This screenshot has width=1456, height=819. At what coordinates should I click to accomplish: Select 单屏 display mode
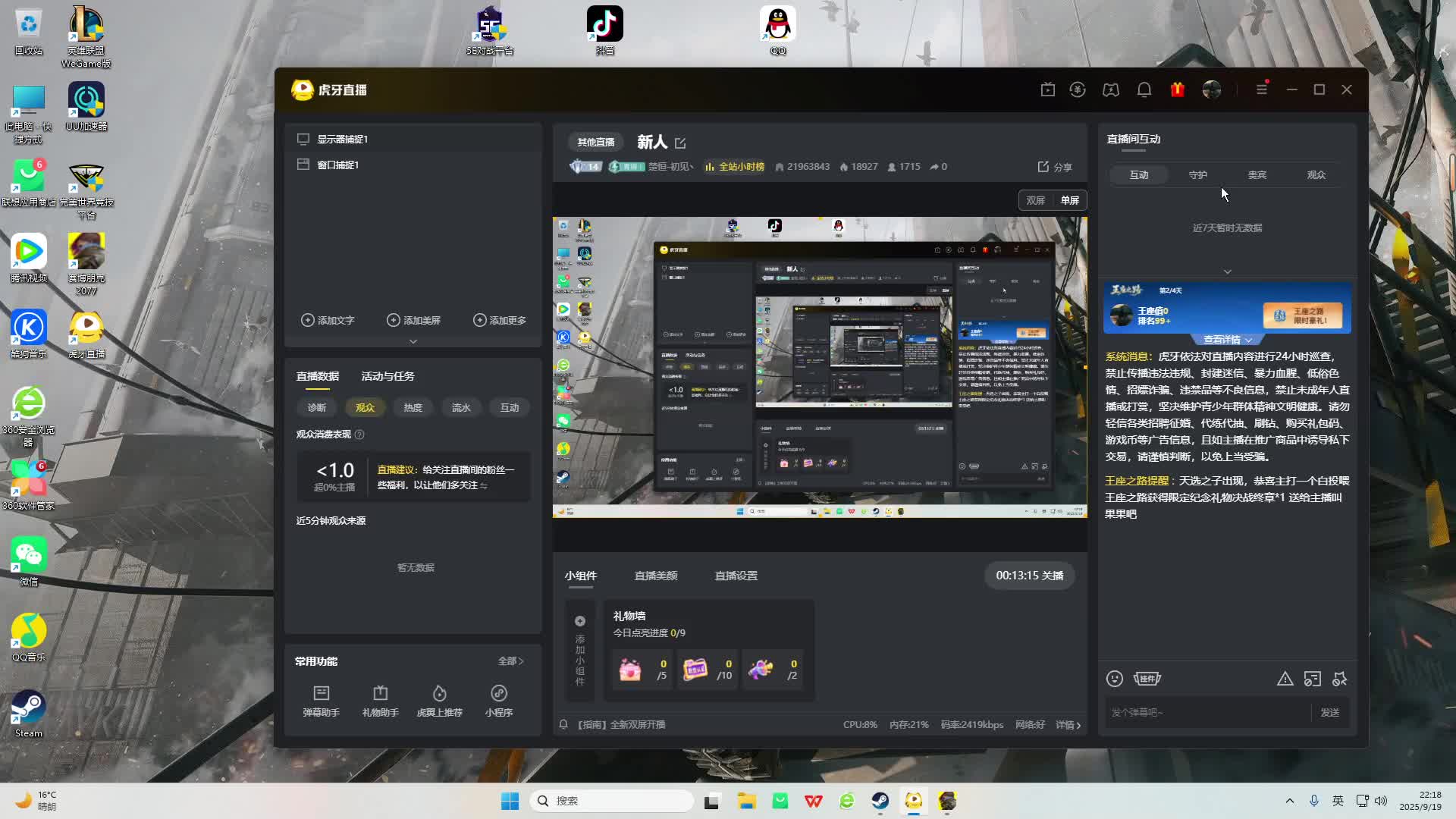point(1069,200)
